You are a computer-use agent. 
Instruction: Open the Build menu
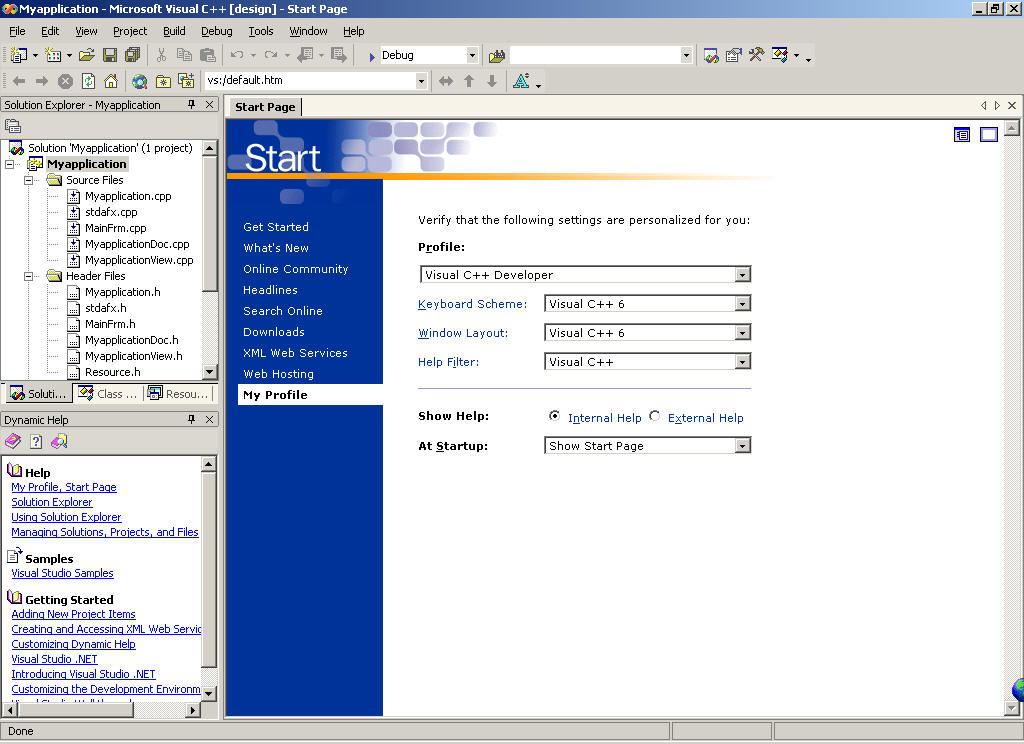coord(174,31)
